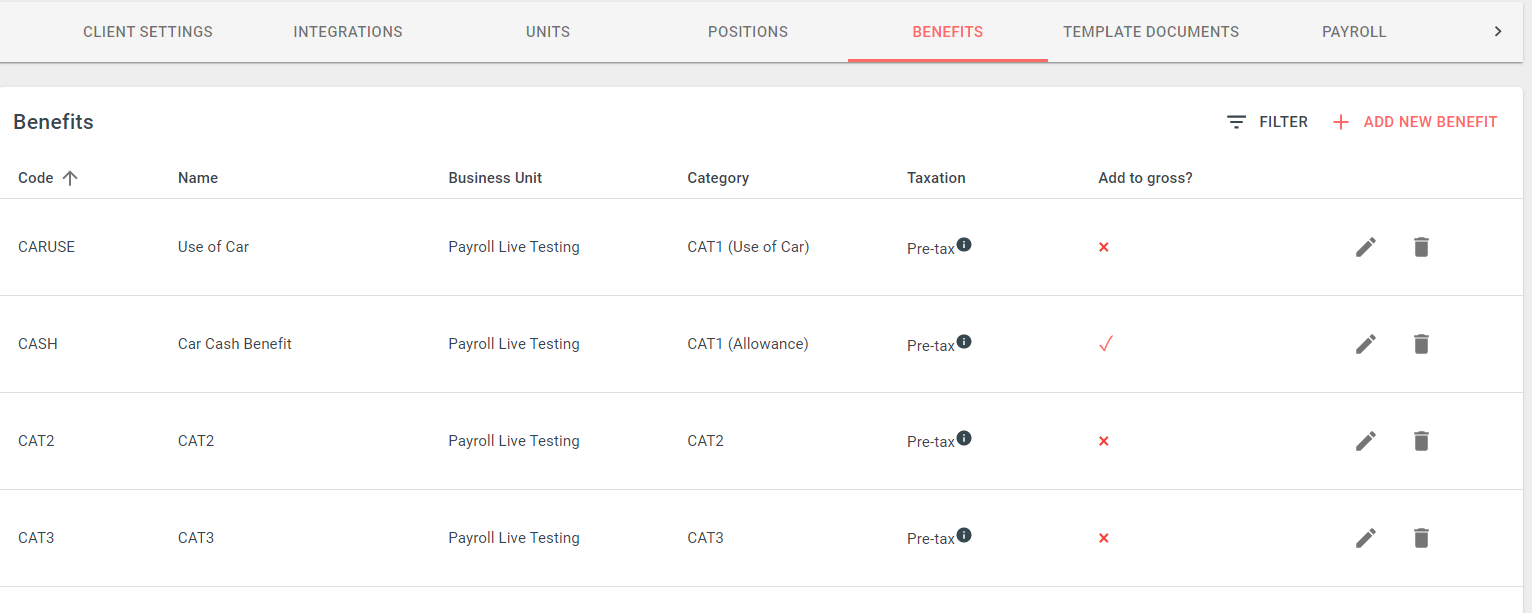Viewport: 1532px width, 613px height.
Task: Show Pre-tax info icon in CAT3 row
Action: (964, 535)
